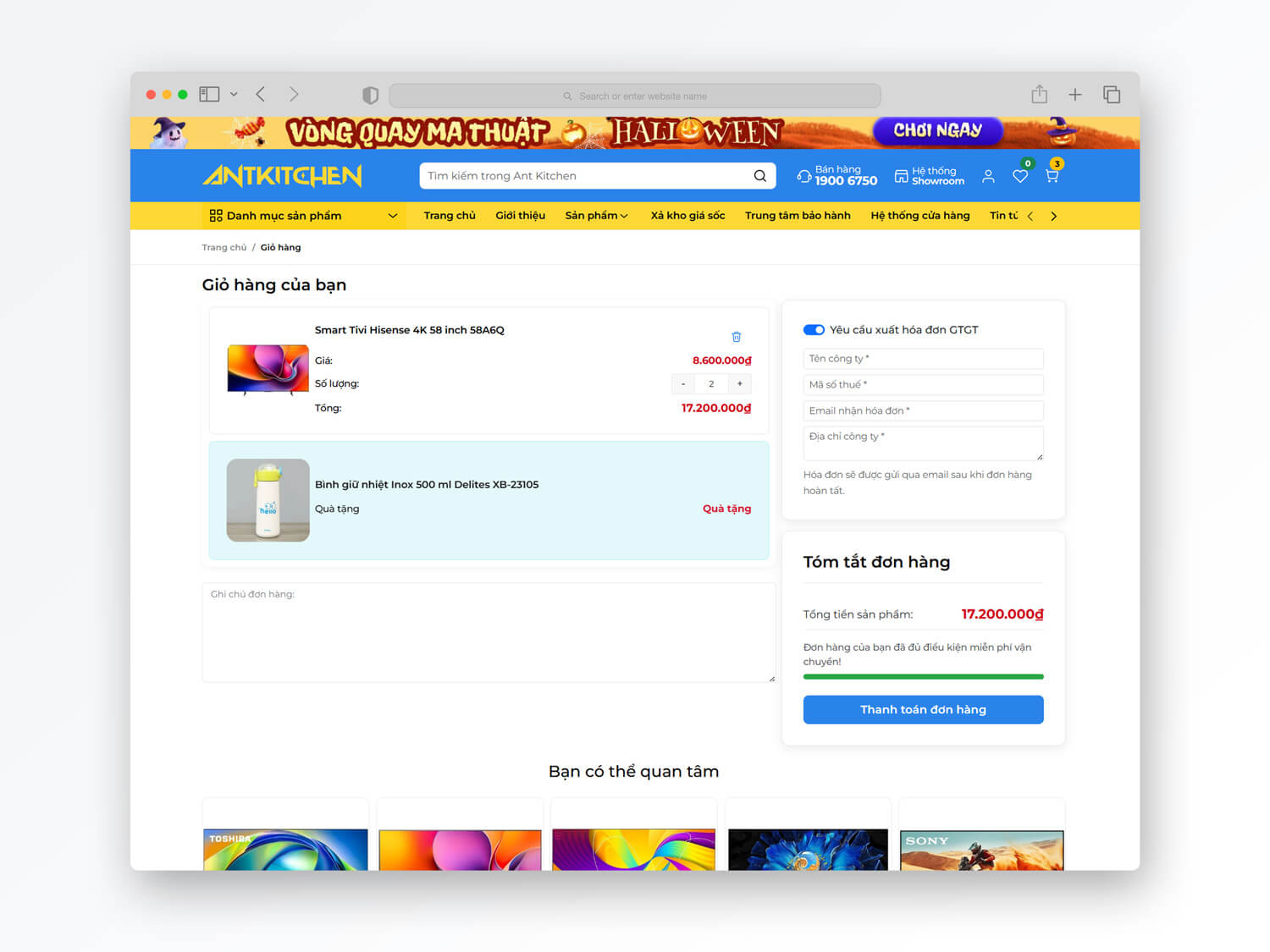1270x952 pixels.
Task: Open the Giới thiệu menu item
Action: tap(521, 216)
